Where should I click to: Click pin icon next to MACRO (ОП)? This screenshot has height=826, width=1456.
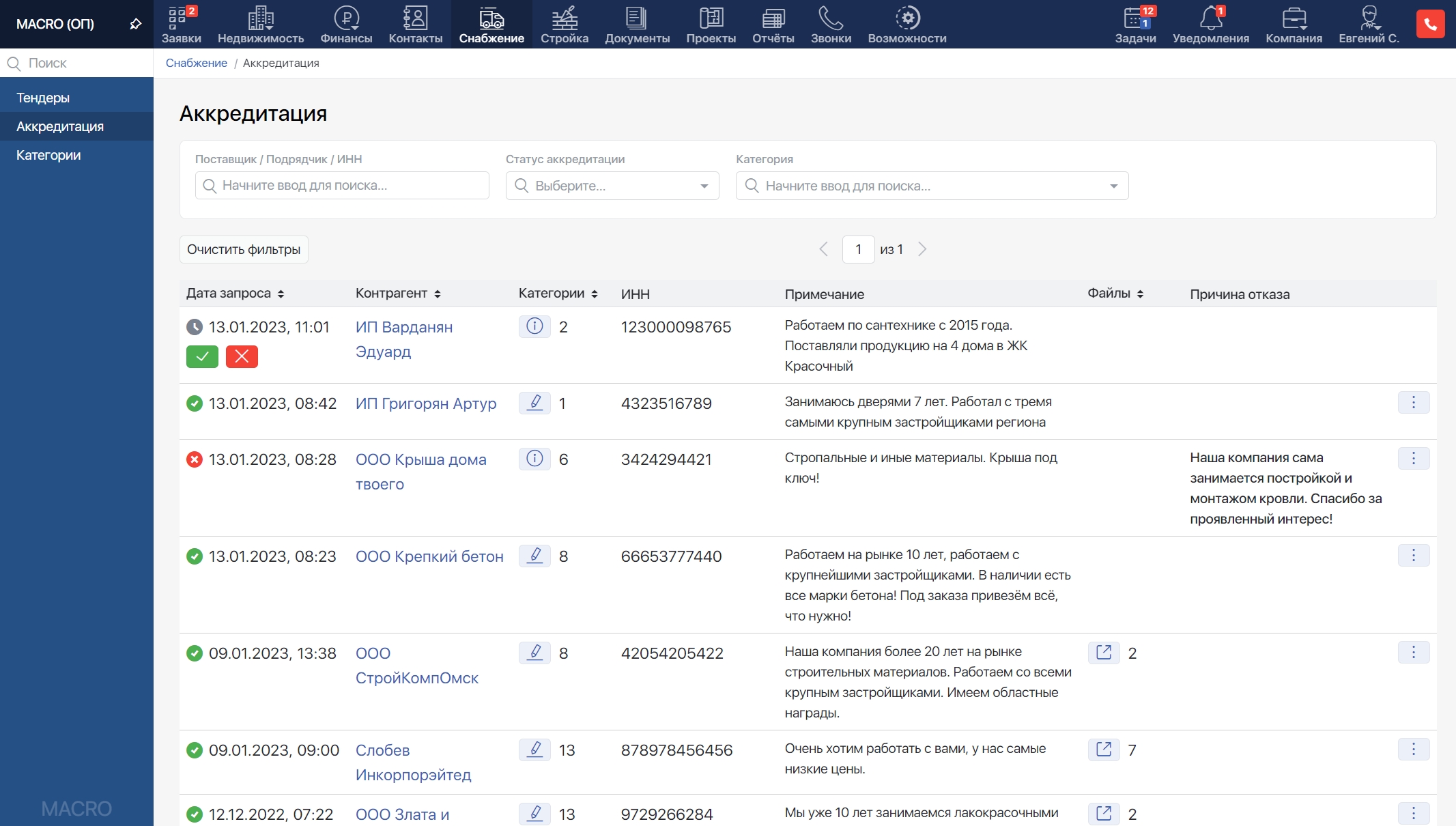tap(136, 24)
